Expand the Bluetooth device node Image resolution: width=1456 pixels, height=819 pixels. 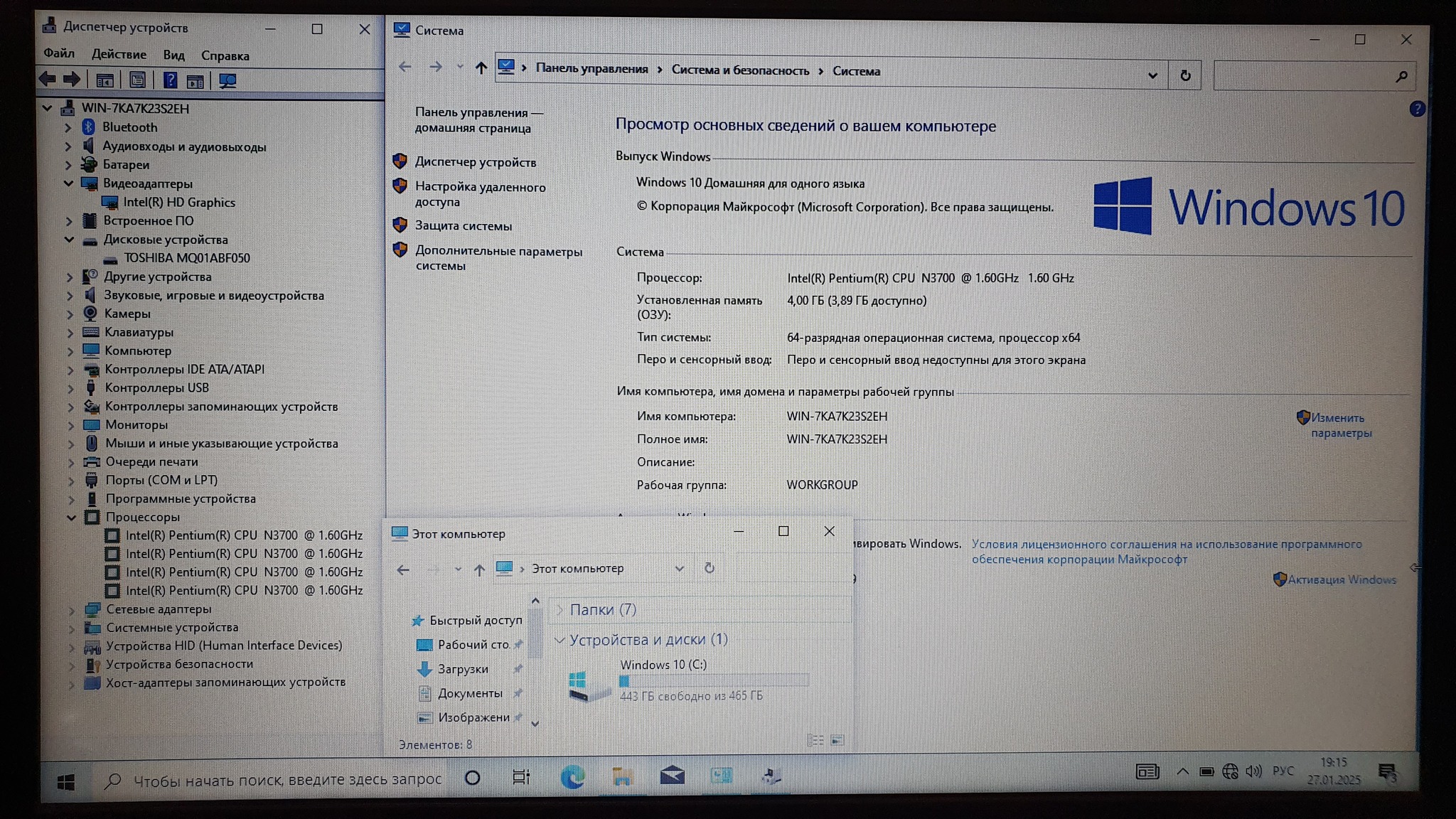(68, 128)
